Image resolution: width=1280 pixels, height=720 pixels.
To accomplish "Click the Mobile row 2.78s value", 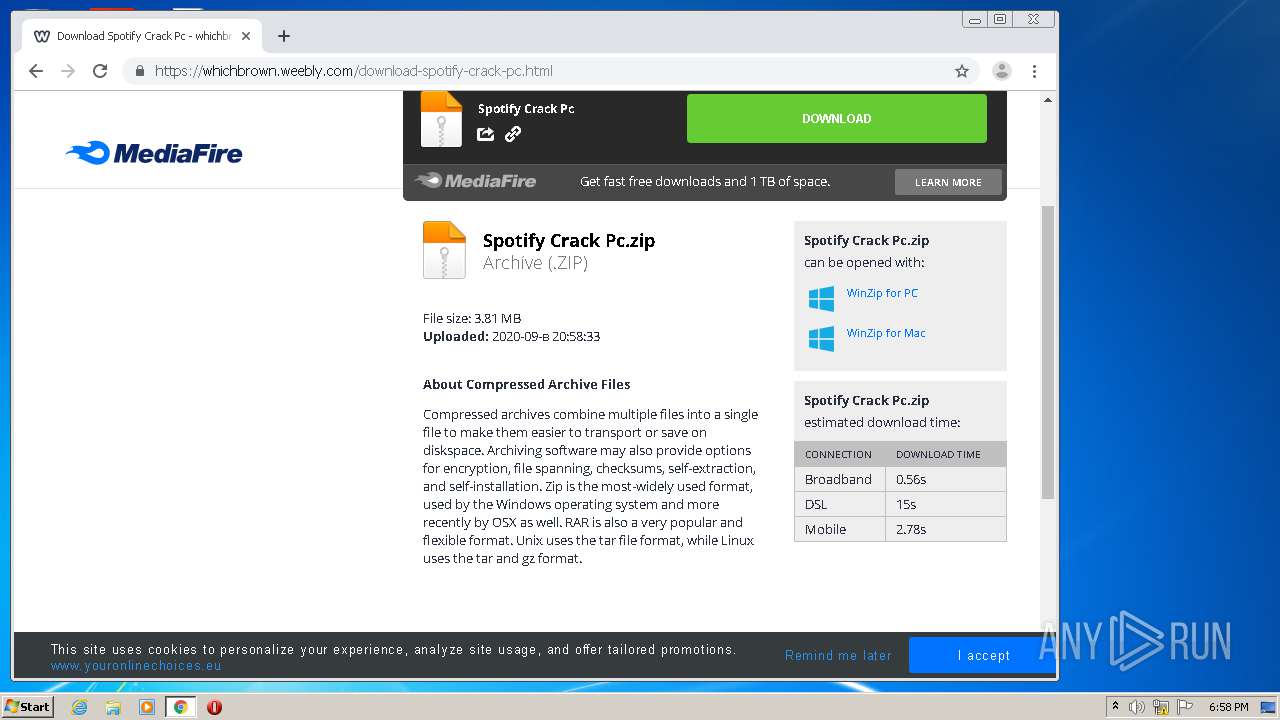I will click(911, 529).
